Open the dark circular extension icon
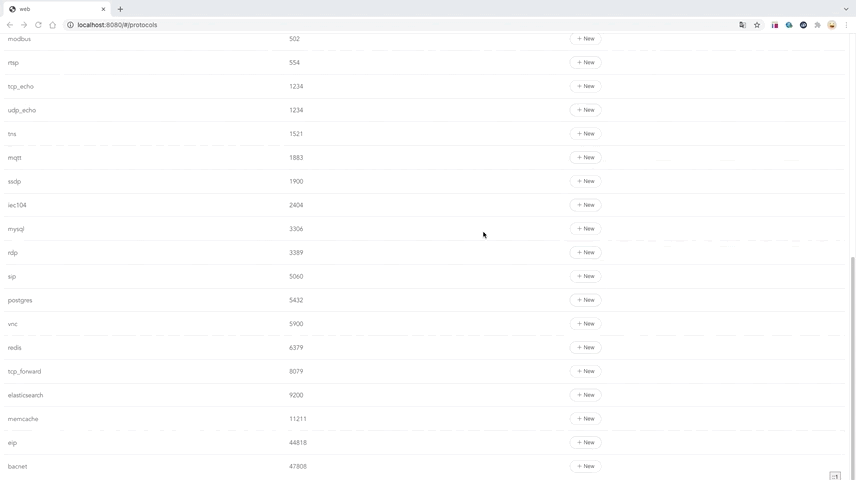856x480 pixels. pyautogui.click(x=803, y=25)
